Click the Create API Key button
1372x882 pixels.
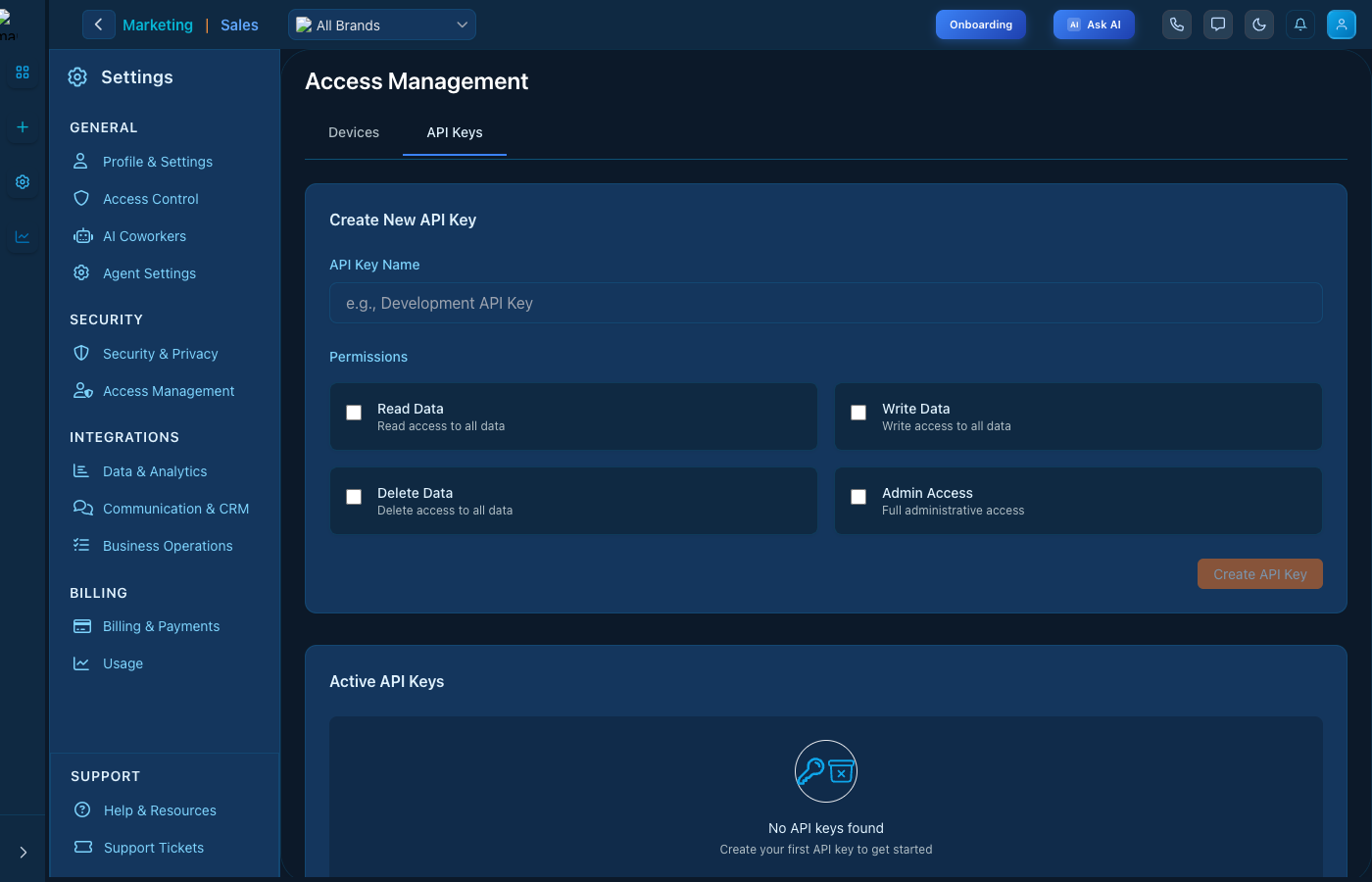1260,574
